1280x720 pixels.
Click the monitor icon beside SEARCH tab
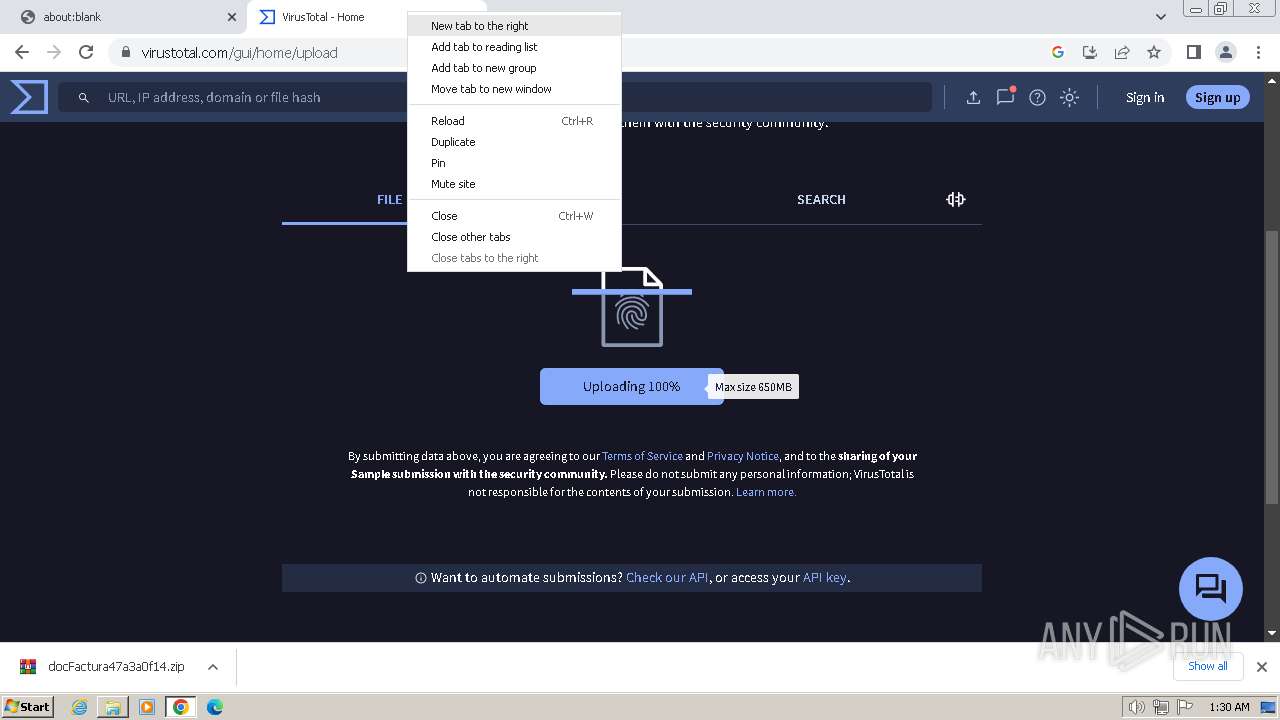point(956,199)
